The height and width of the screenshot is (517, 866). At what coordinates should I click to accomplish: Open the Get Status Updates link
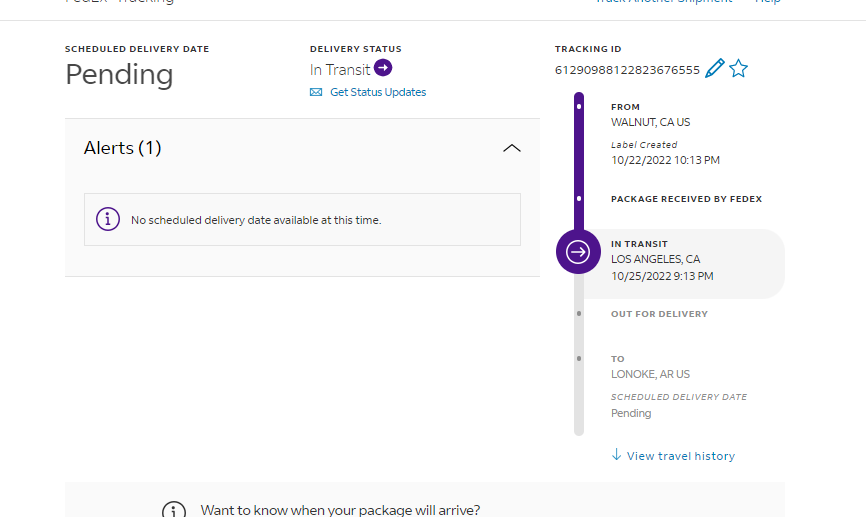[x=378, y=92]
